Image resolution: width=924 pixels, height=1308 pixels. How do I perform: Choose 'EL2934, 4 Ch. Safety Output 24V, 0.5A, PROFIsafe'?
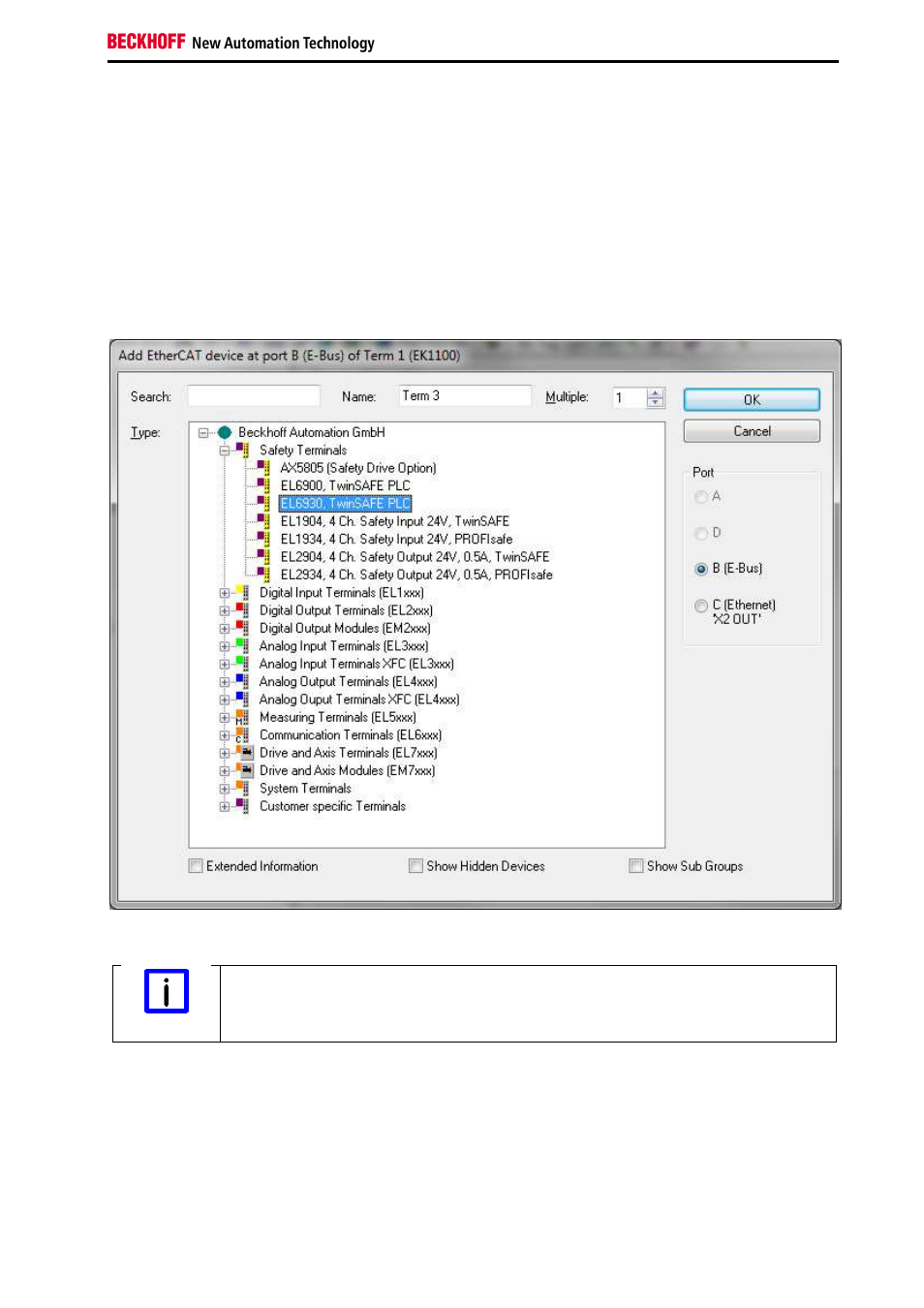pyautogui.click(x=416, y=575)
